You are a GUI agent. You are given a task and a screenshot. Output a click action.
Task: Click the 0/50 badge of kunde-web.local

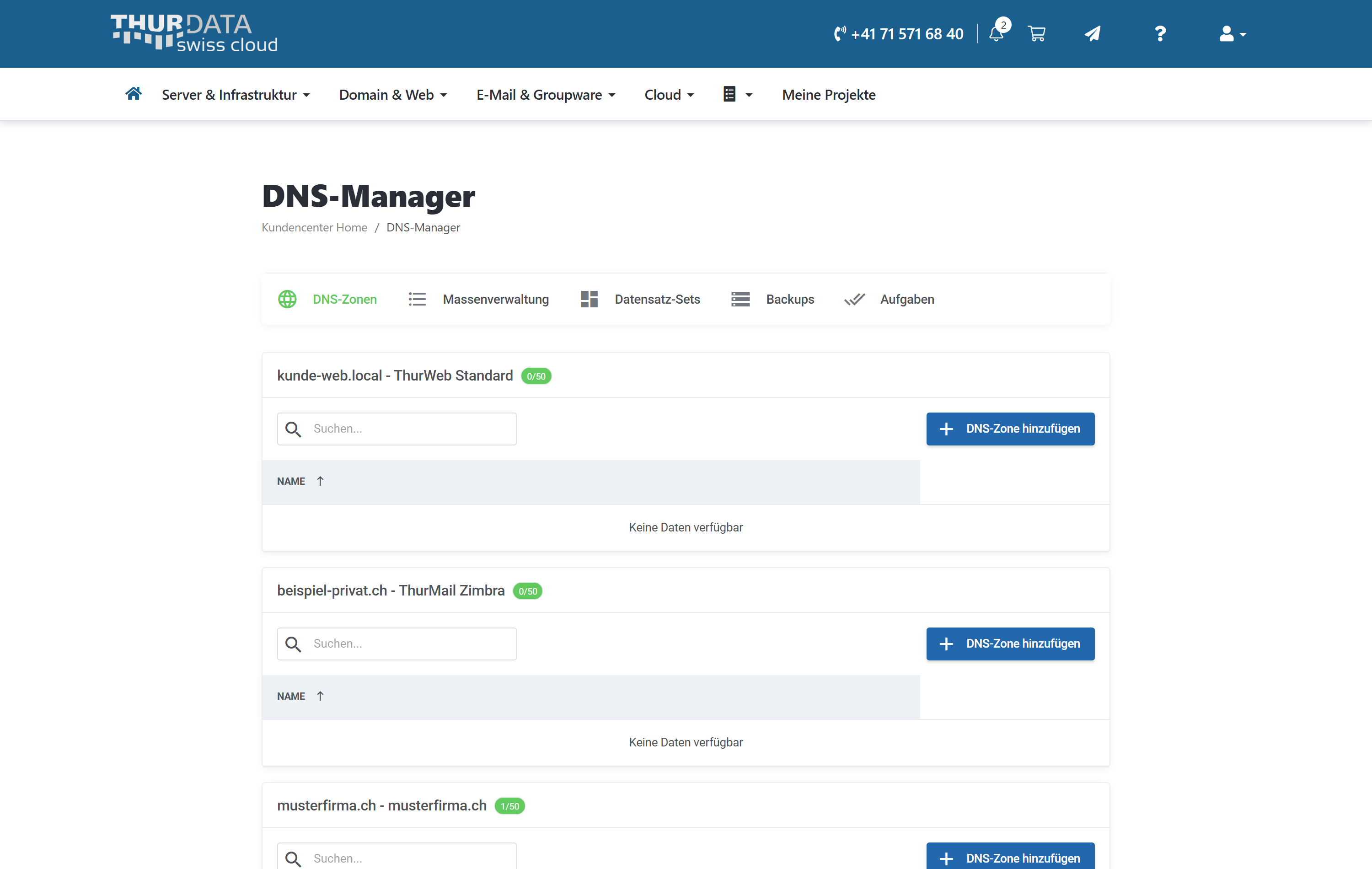536,376
